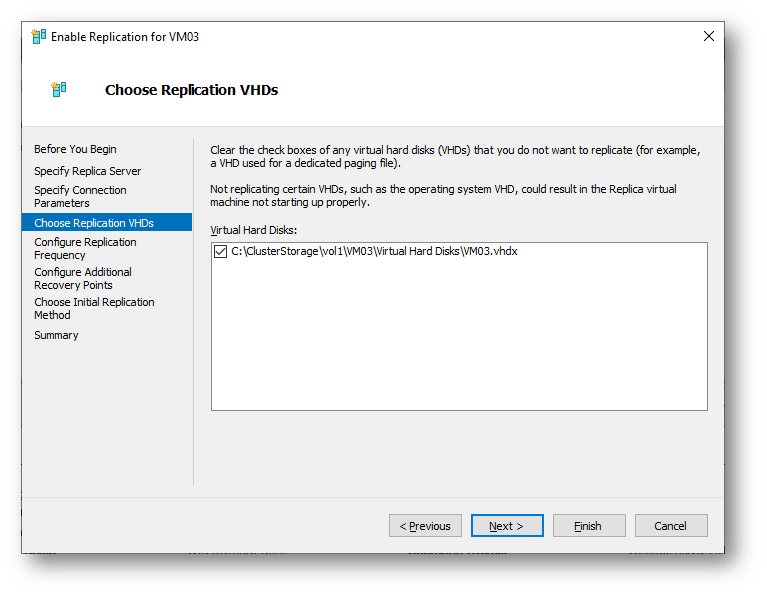Image resolution: width=767 pixels, height=596 pixels.
Task: Click the Previous button
Action: point(425,526)
